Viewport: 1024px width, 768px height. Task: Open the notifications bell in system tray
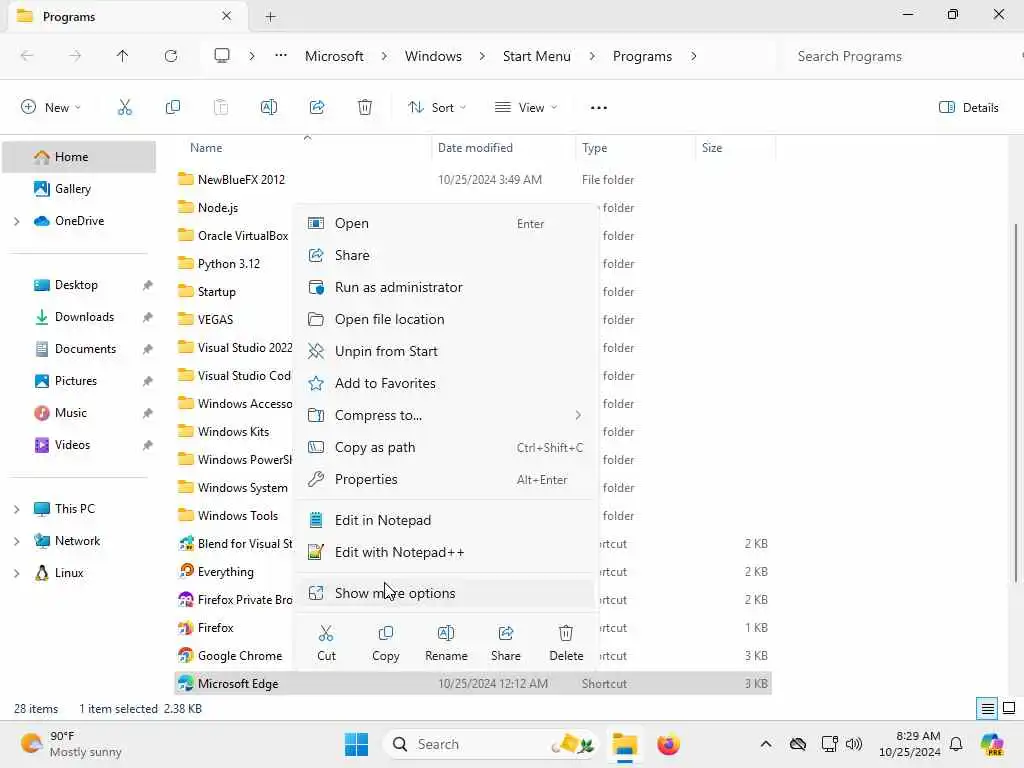[956, 744]
